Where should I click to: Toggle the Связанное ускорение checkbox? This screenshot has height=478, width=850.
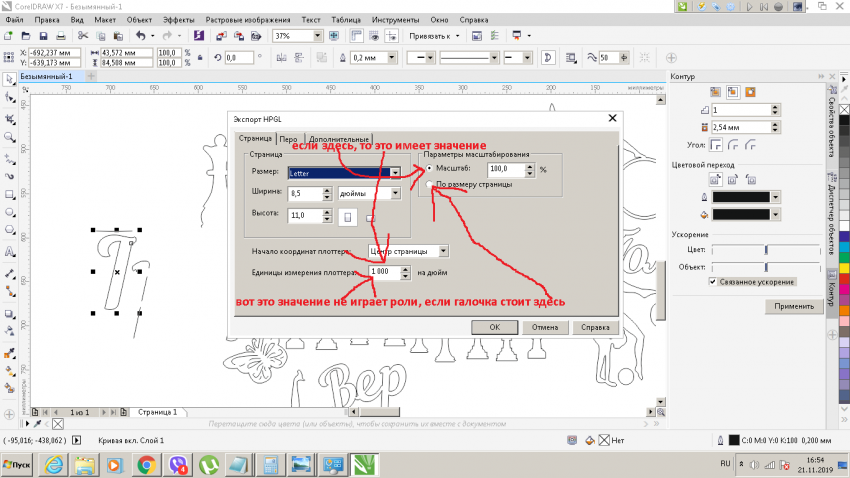pos(712,282)
